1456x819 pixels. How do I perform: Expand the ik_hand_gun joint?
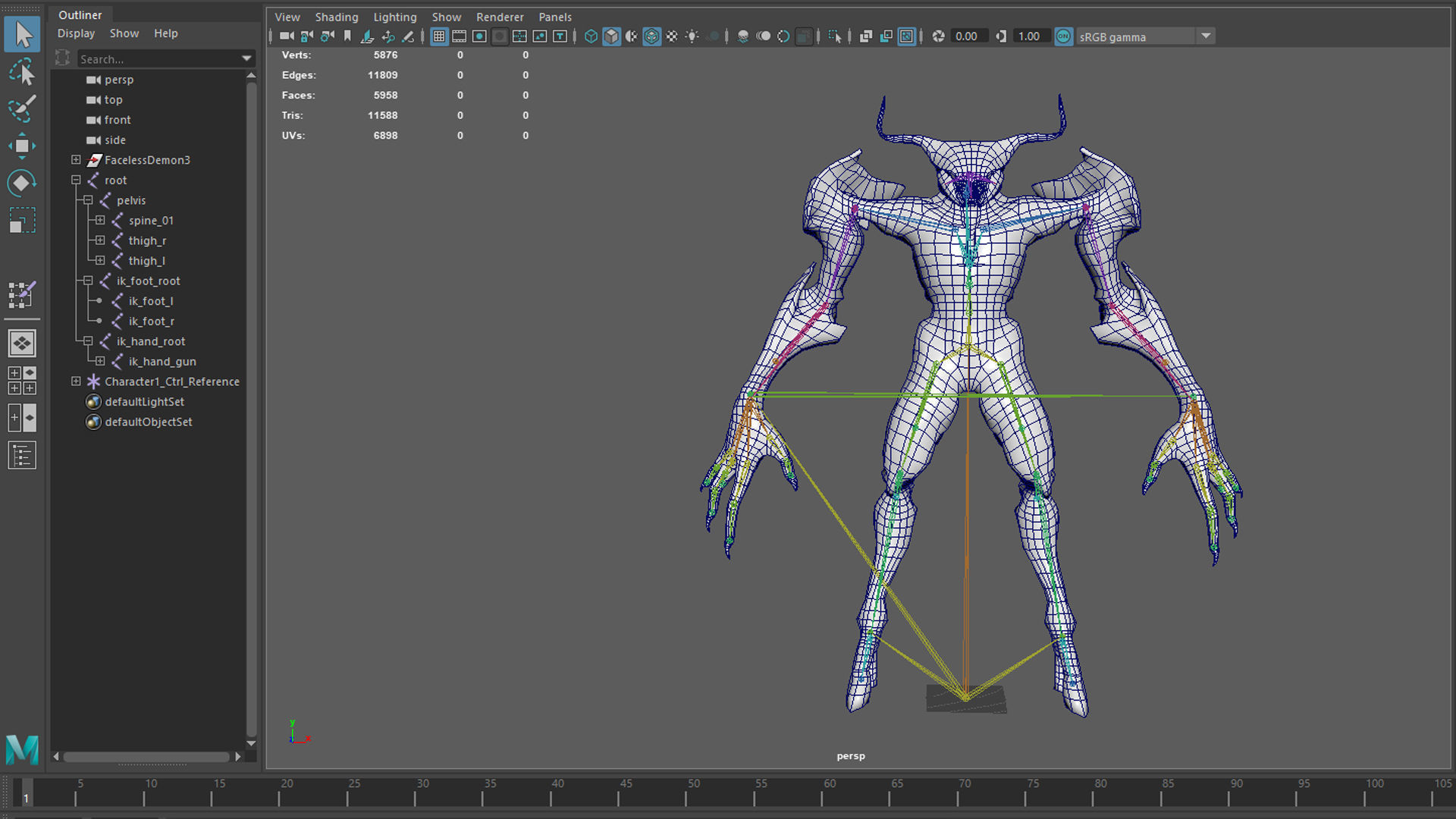[100, 361]
